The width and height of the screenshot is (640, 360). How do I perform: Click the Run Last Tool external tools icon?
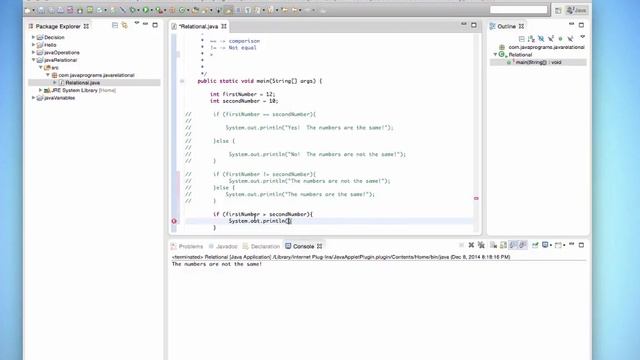158,10
